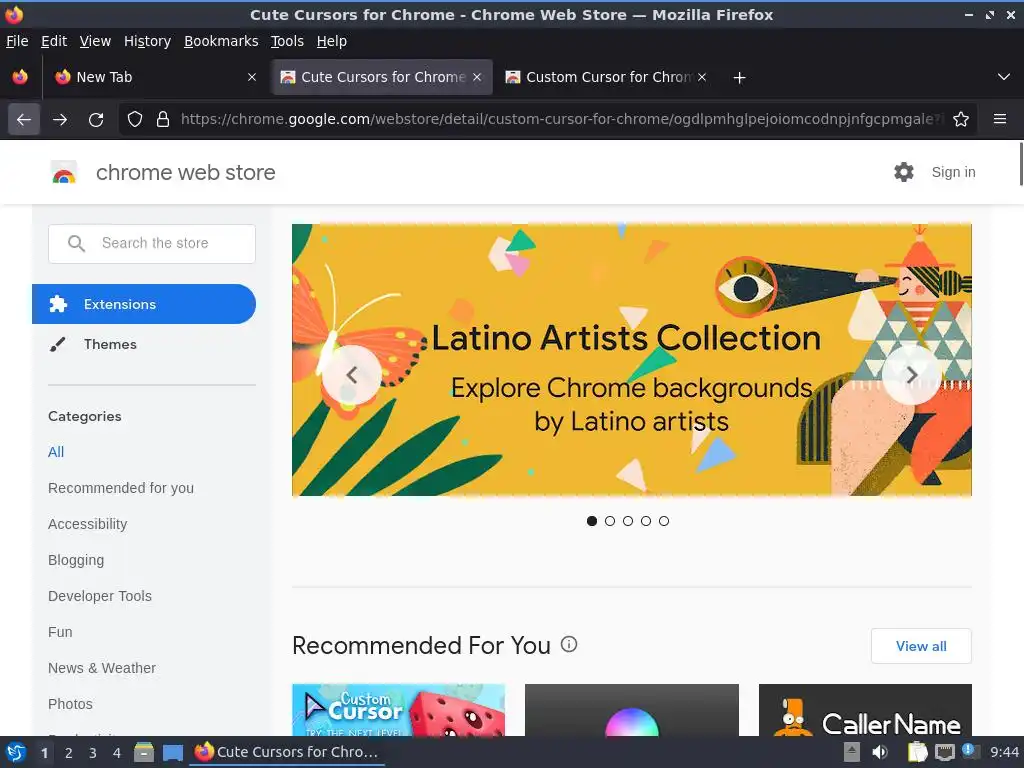Viewport: 1024px width, 768px height.
Task: Open the Firefox hamburger application menu
Action: point(1000,119)
